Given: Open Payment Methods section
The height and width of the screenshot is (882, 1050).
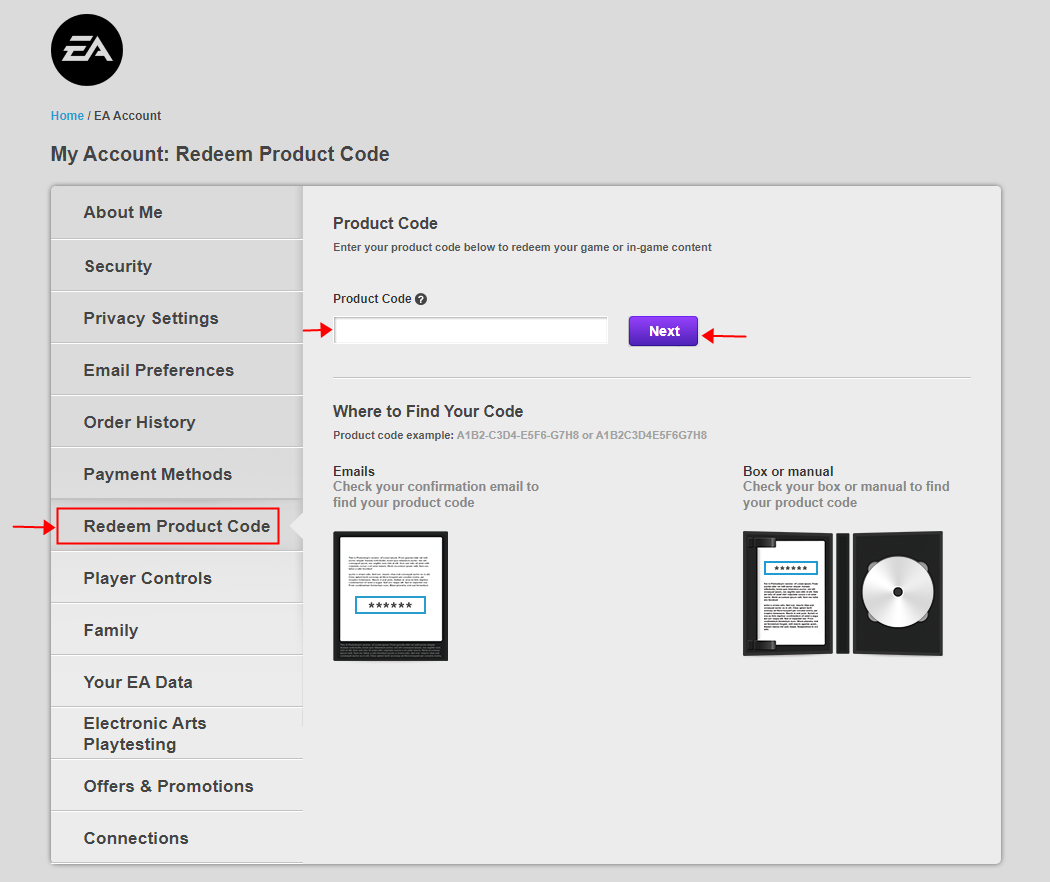Looking at the screenshot, I should click(x=177, y=474).
